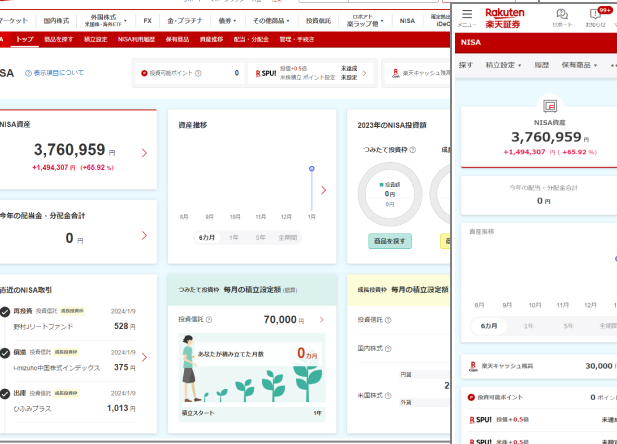Screen dimensions: 617x444
Task: Open the 今年の配当金・分配金合計 arrow
Action: click(x=144, y=235)
